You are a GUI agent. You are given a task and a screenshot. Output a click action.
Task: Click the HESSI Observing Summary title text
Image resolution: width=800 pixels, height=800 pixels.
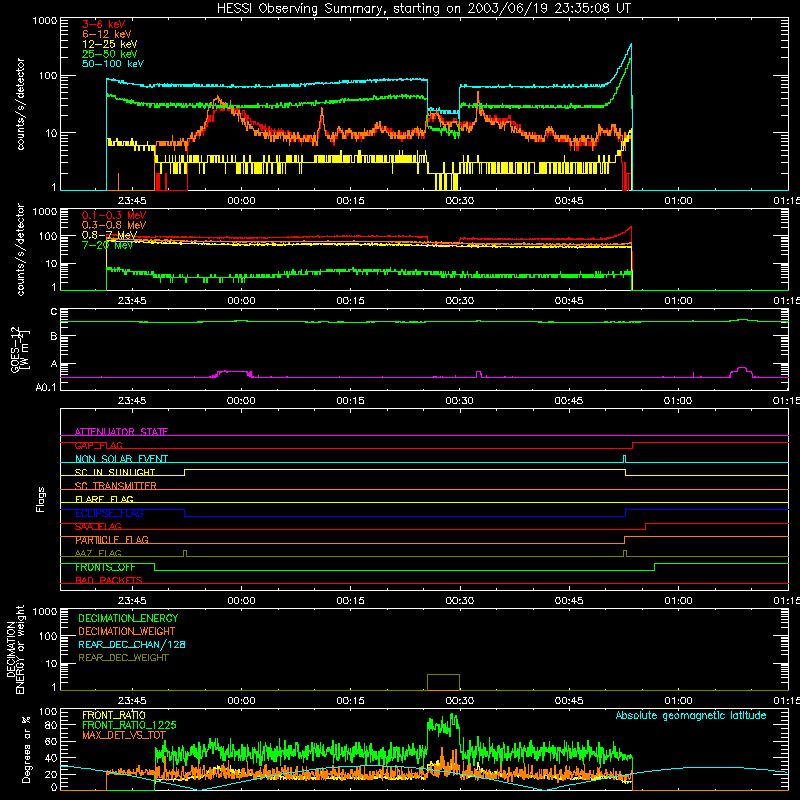423,9
